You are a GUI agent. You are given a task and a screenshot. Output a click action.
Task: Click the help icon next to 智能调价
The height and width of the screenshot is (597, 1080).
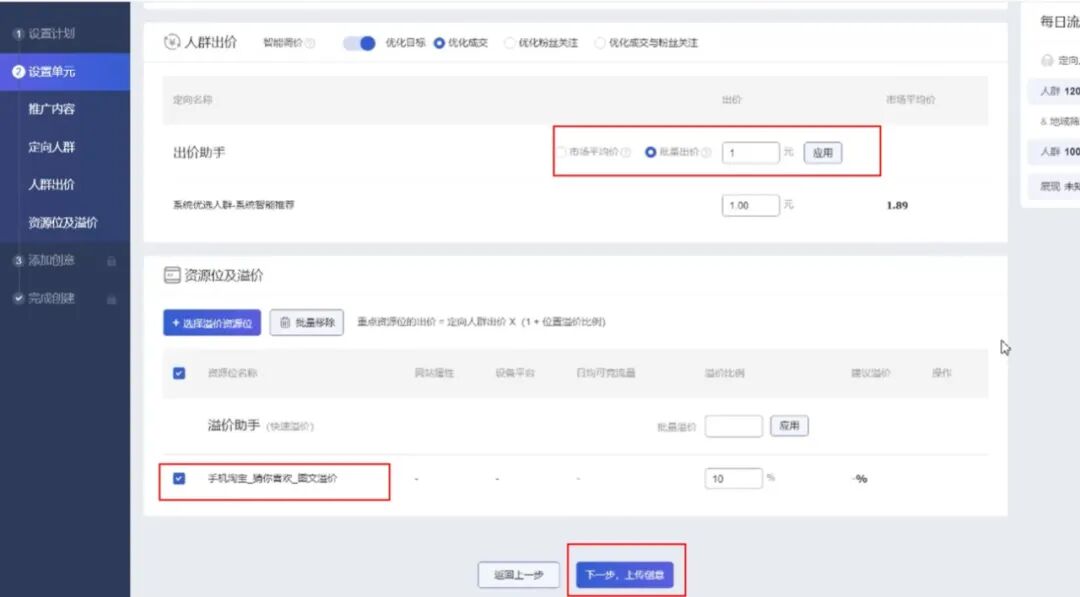pos(310,43)
